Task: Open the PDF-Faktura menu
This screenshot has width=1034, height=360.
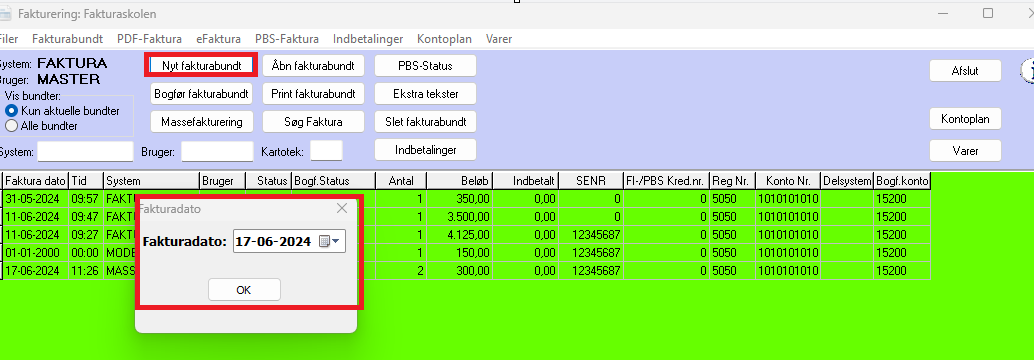Action: (x=149, y=39)
